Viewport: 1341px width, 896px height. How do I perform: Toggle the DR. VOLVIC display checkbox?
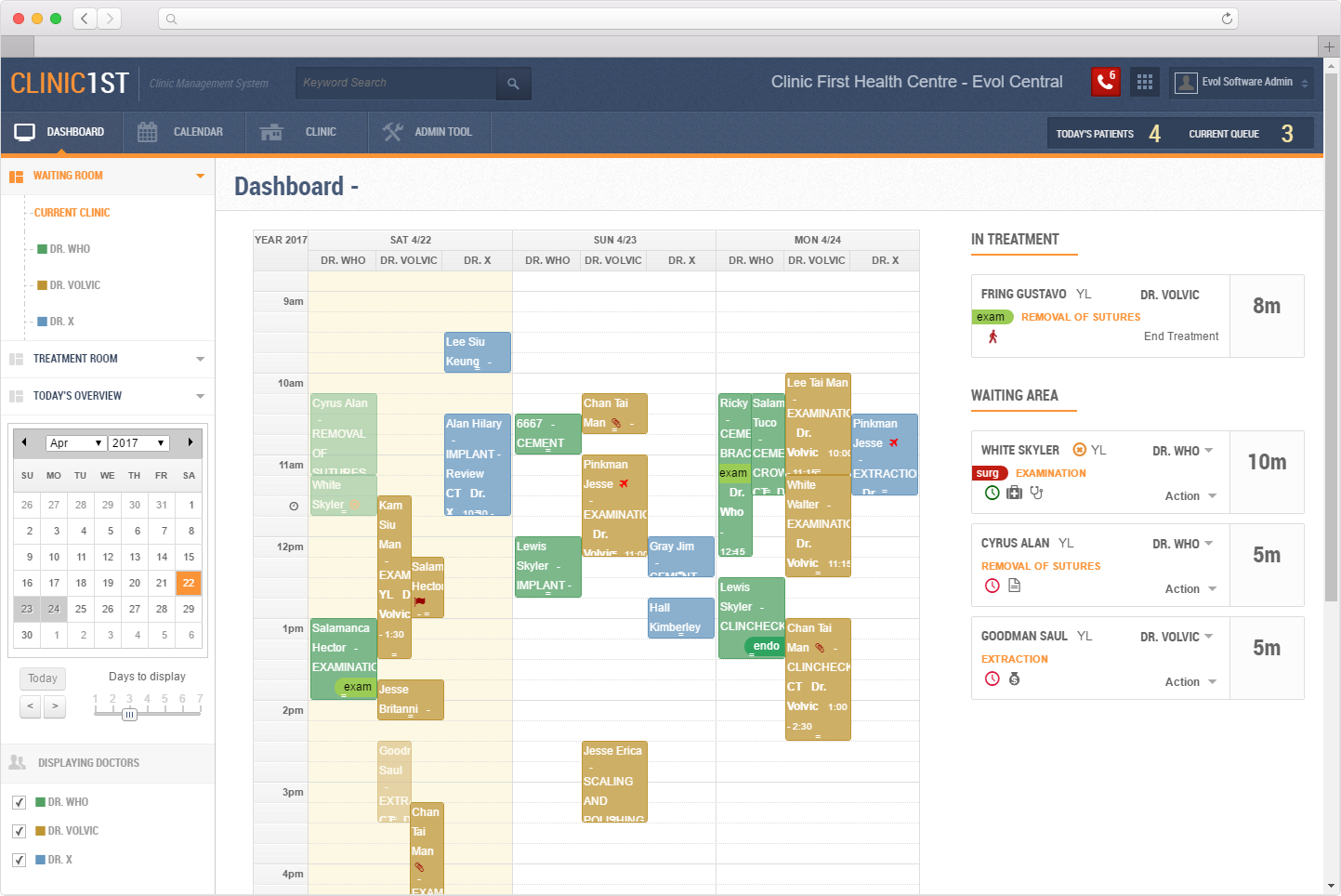tap(20, 830)
